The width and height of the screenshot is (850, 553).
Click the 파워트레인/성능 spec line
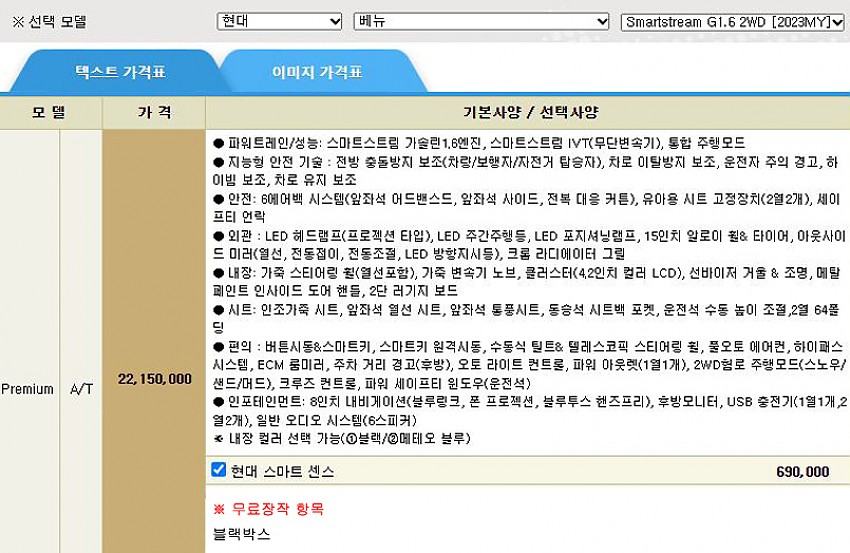pos(478,143)
